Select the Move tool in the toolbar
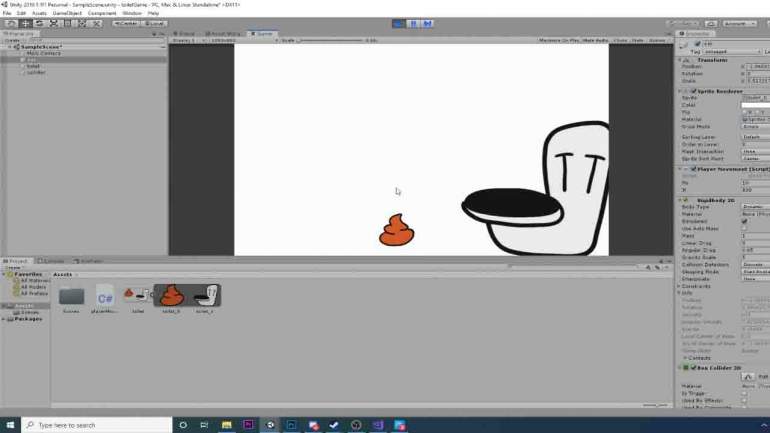Viewport: 770px width, 433px height. coord(25,23)
